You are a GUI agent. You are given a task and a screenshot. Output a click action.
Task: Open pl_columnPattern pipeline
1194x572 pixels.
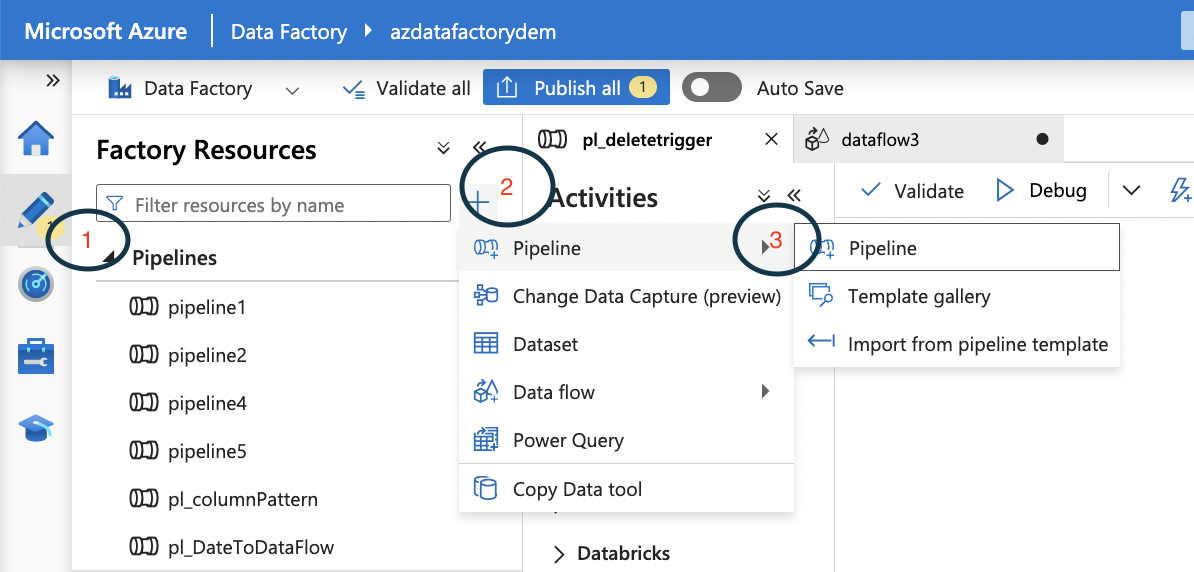pos(243,500)
